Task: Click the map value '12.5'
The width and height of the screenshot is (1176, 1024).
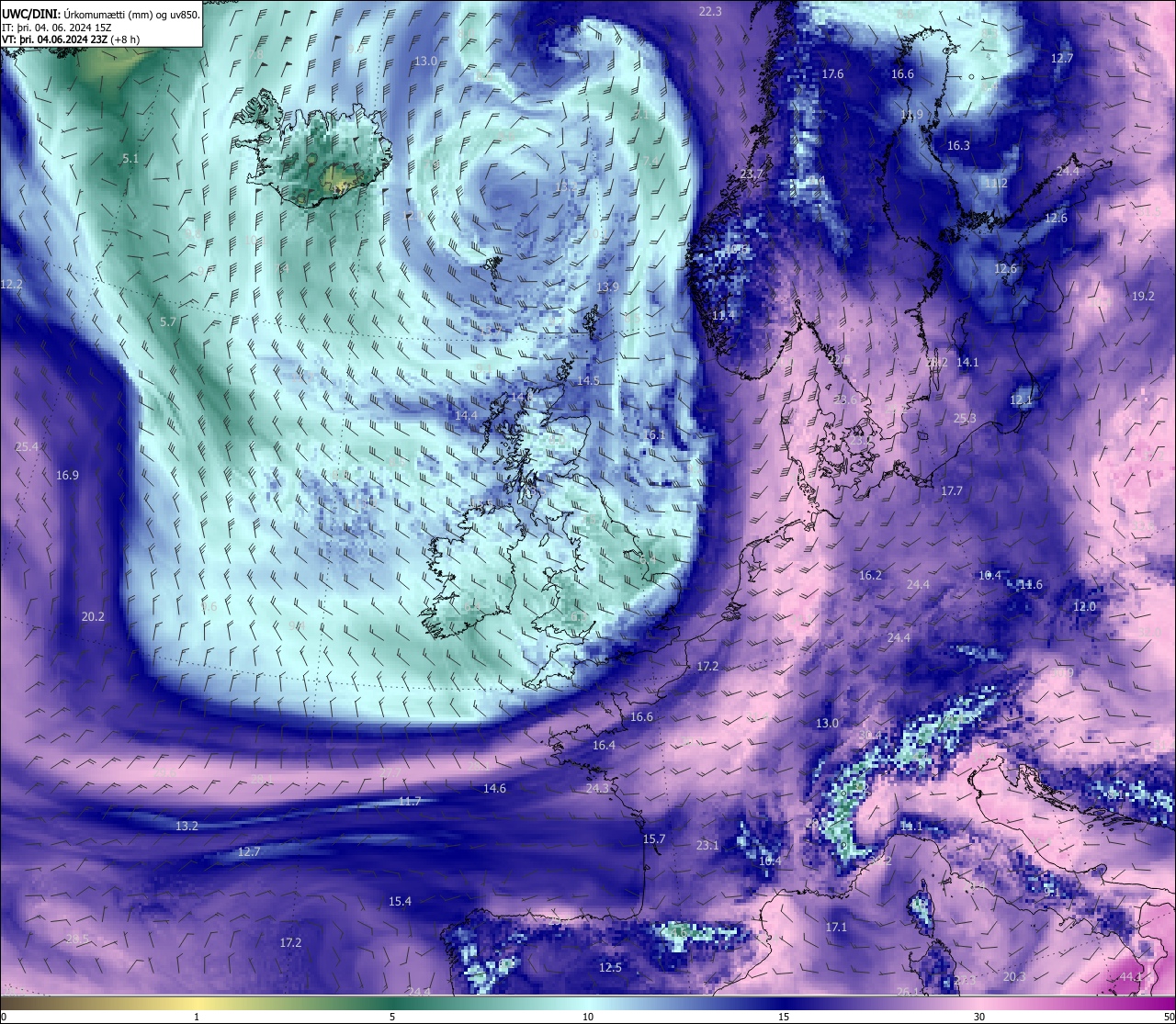Action: (610, 967)
